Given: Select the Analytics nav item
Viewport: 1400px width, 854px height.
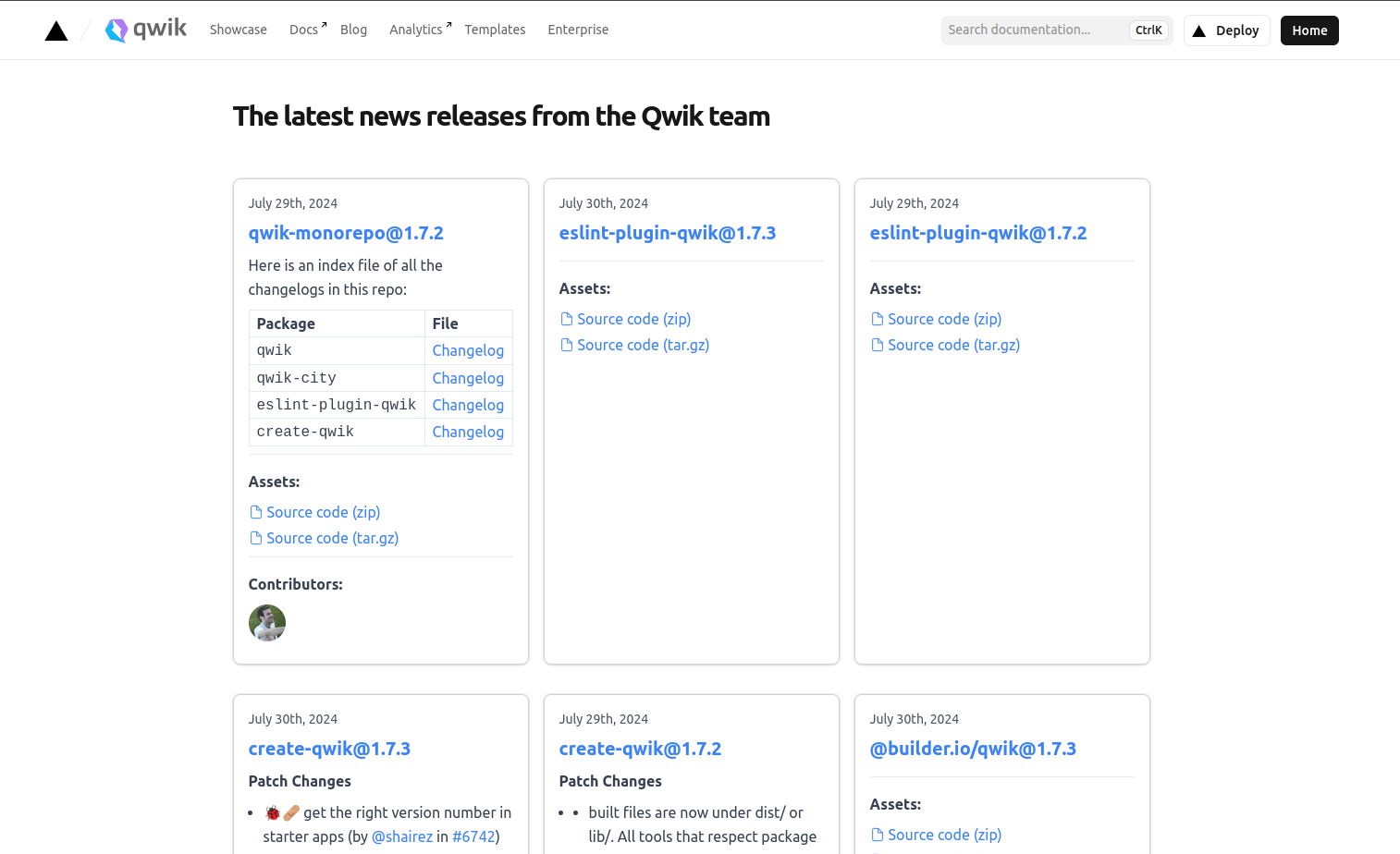Looking at the screenshot, I should pos(414,29).
